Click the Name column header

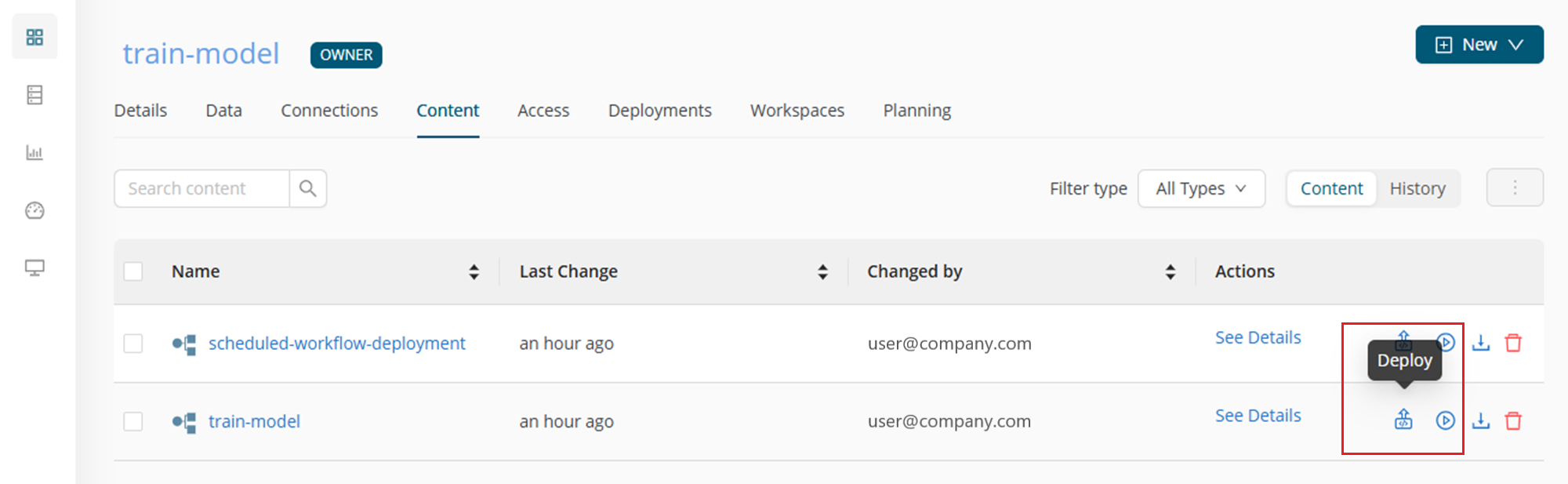point(195,271)
